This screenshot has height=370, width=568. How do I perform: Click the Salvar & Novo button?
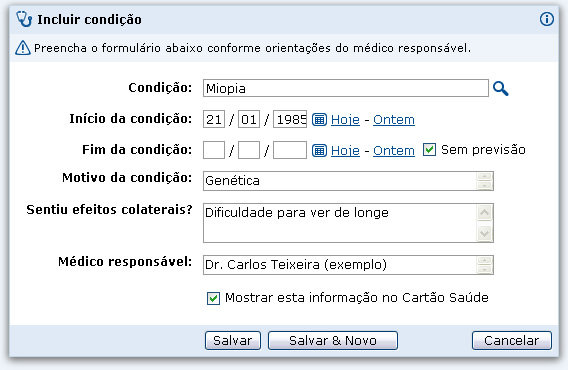coord(333,340)
